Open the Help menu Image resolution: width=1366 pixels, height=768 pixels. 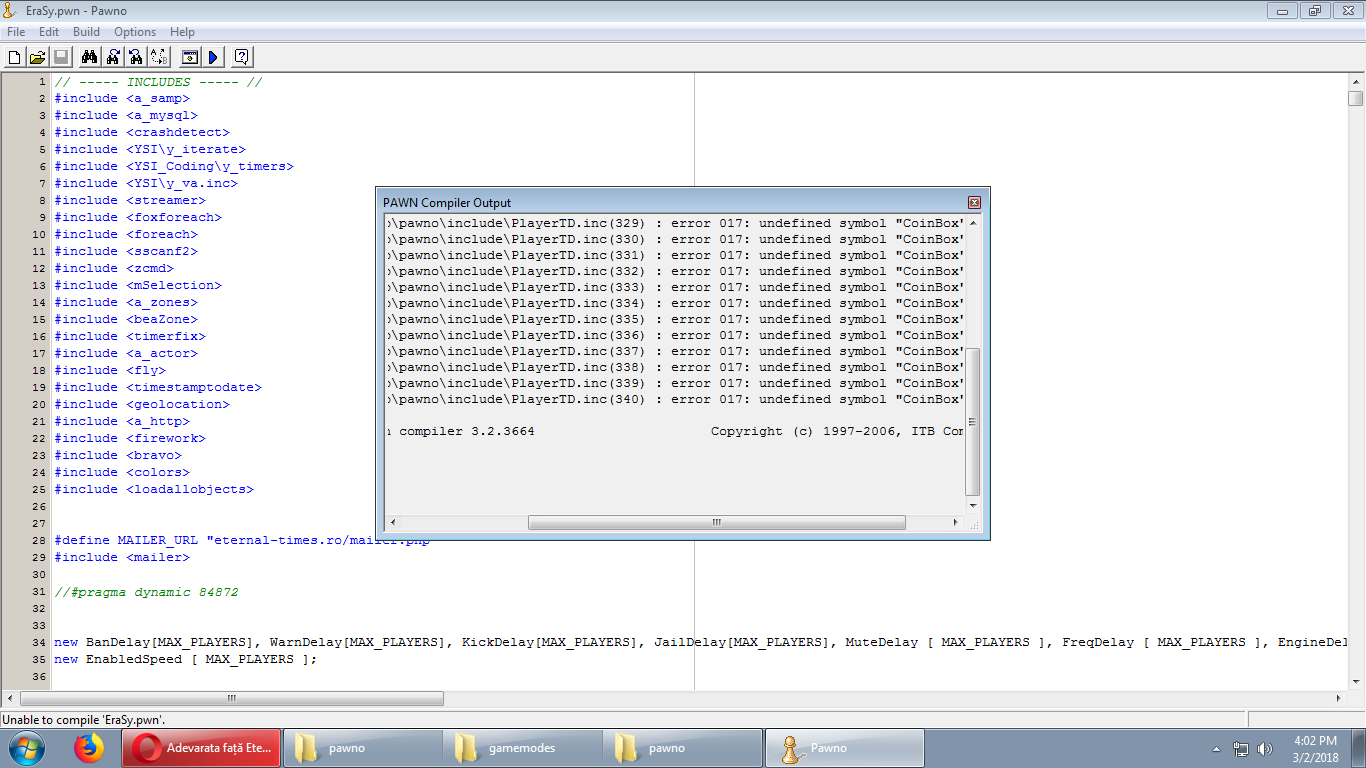182,32
